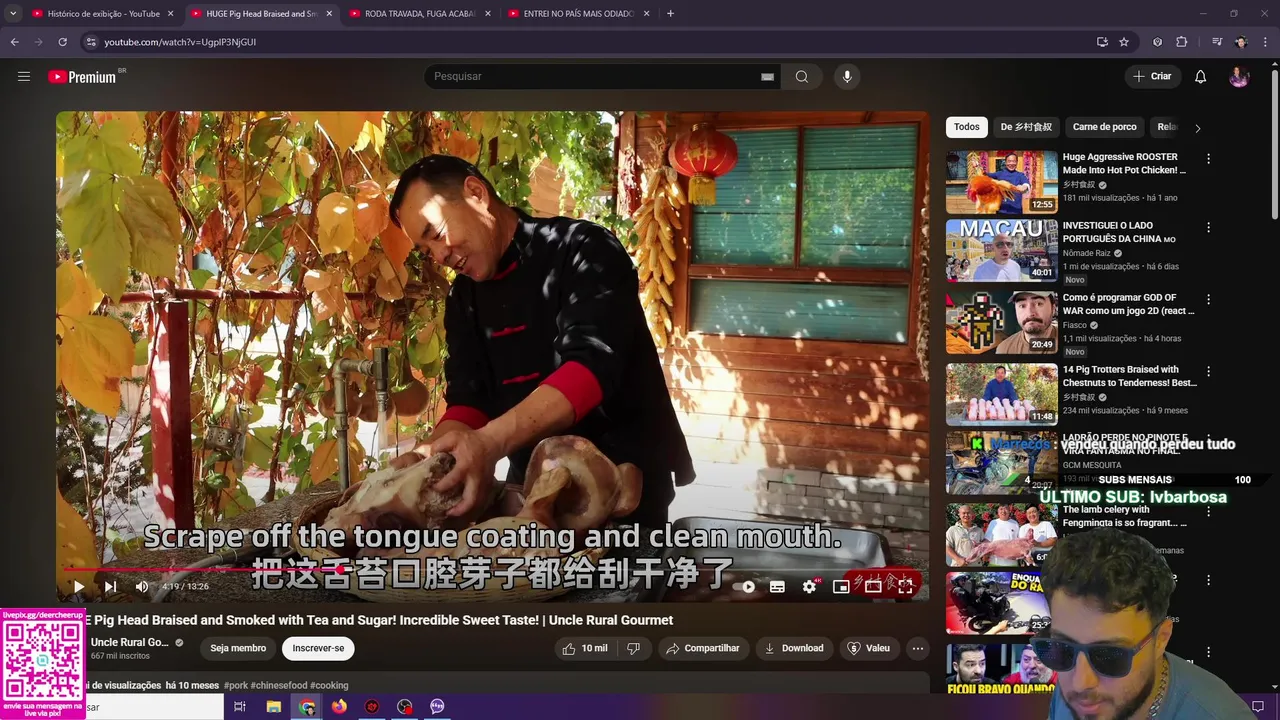
Task: Mute the video volume speaker icon
Action: pyautogui.click(x=141, y=587)
